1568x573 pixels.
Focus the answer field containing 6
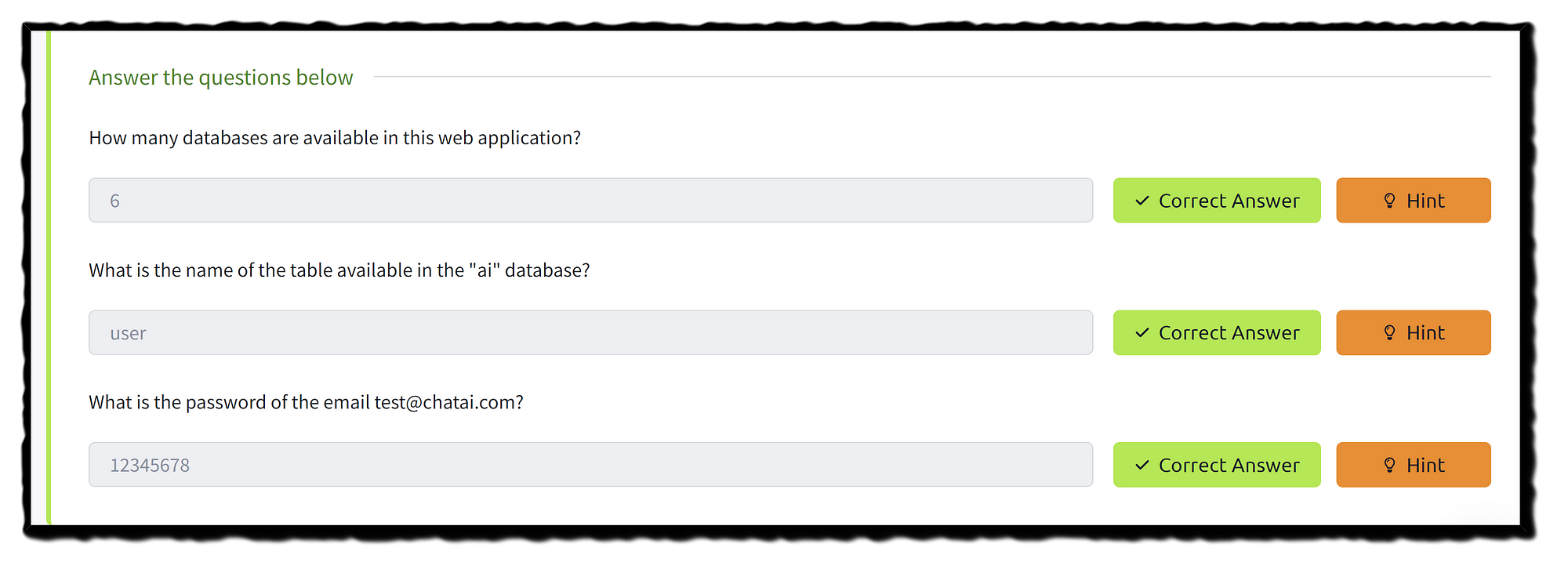(590, 201)
